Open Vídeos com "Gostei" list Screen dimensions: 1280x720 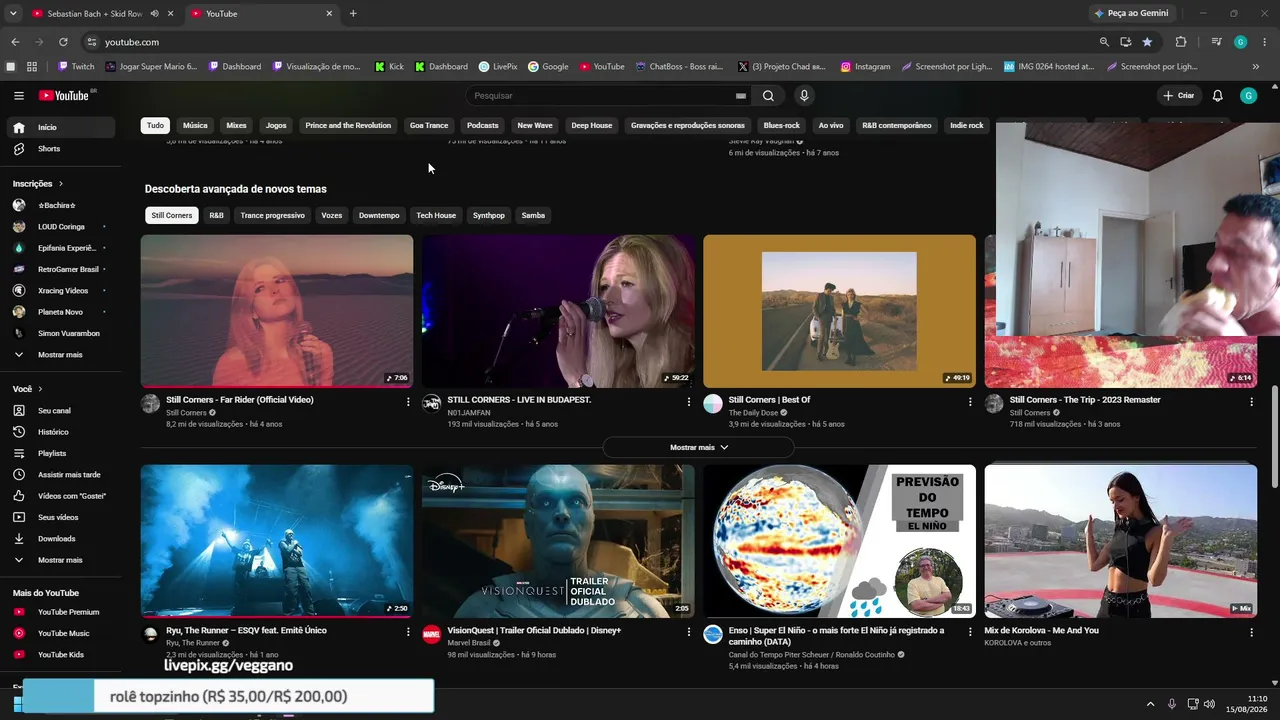tap(58, 496)
